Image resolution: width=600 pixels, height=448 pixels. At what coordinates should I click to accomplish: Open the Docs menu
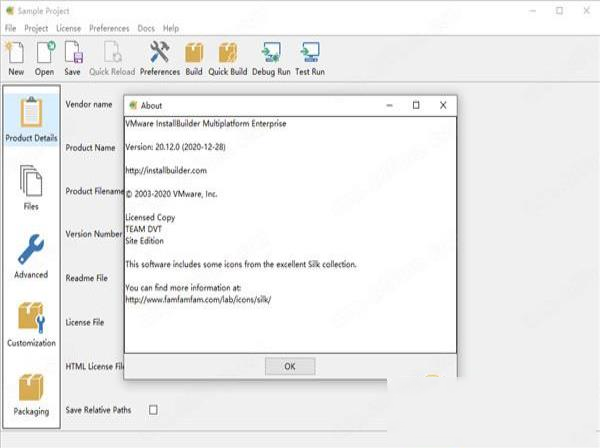coord(146,29)
